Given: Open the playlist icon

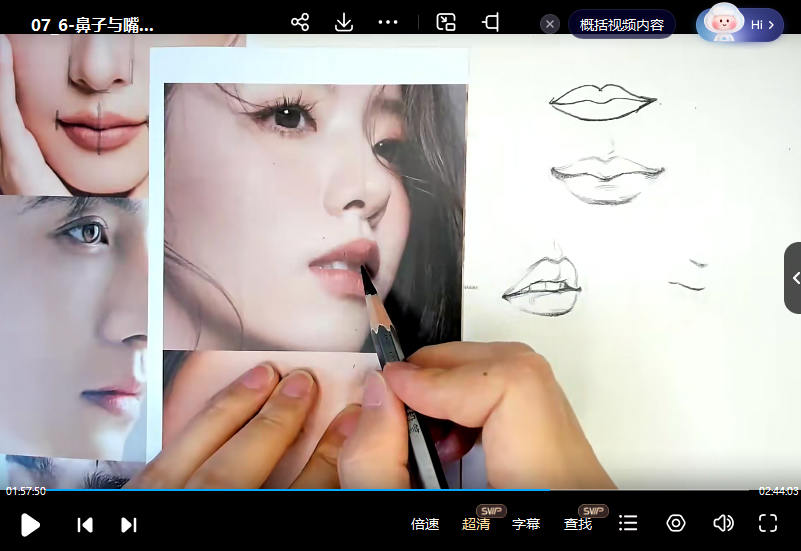Looking at the screenshot, I should click(628, 523).
